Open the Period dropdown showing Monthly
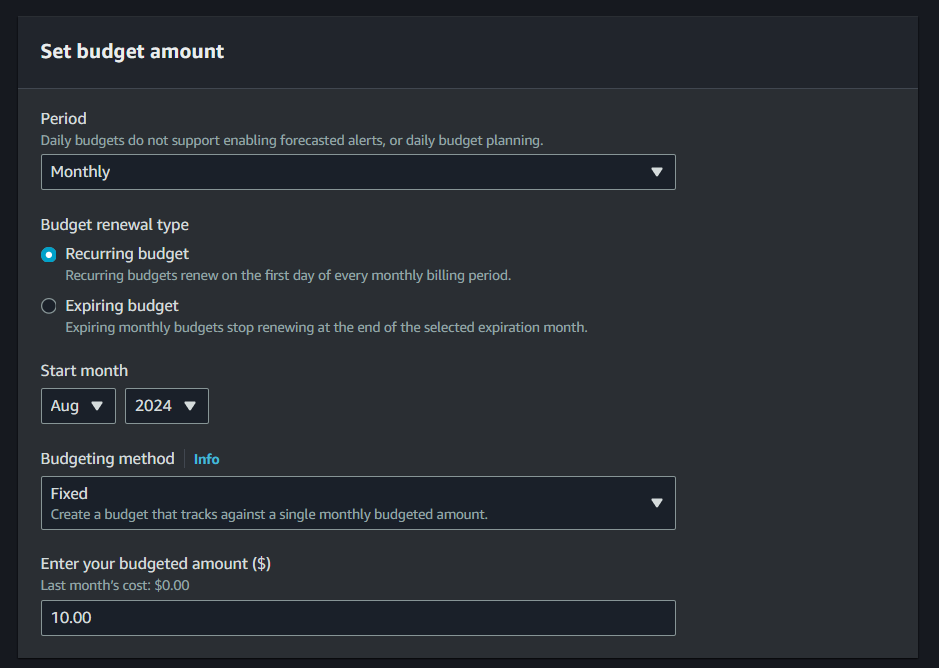The width and height of the screenshot is (939, 668). [x=357, y=172]
